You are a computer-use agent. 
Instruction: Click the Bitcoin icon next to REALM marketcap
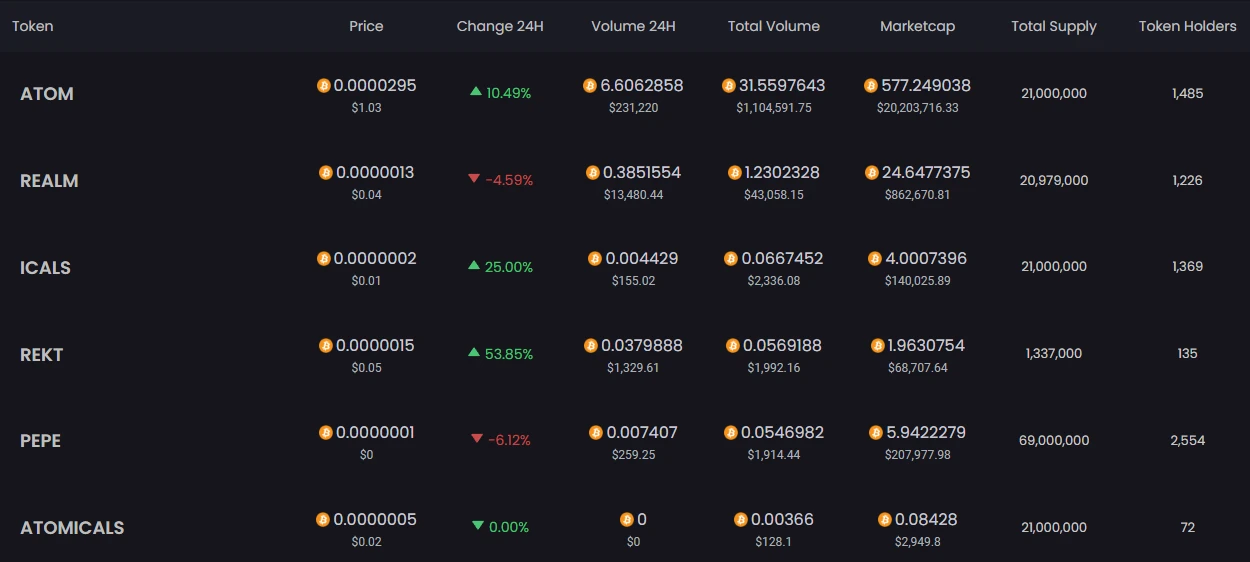[872, 173]
